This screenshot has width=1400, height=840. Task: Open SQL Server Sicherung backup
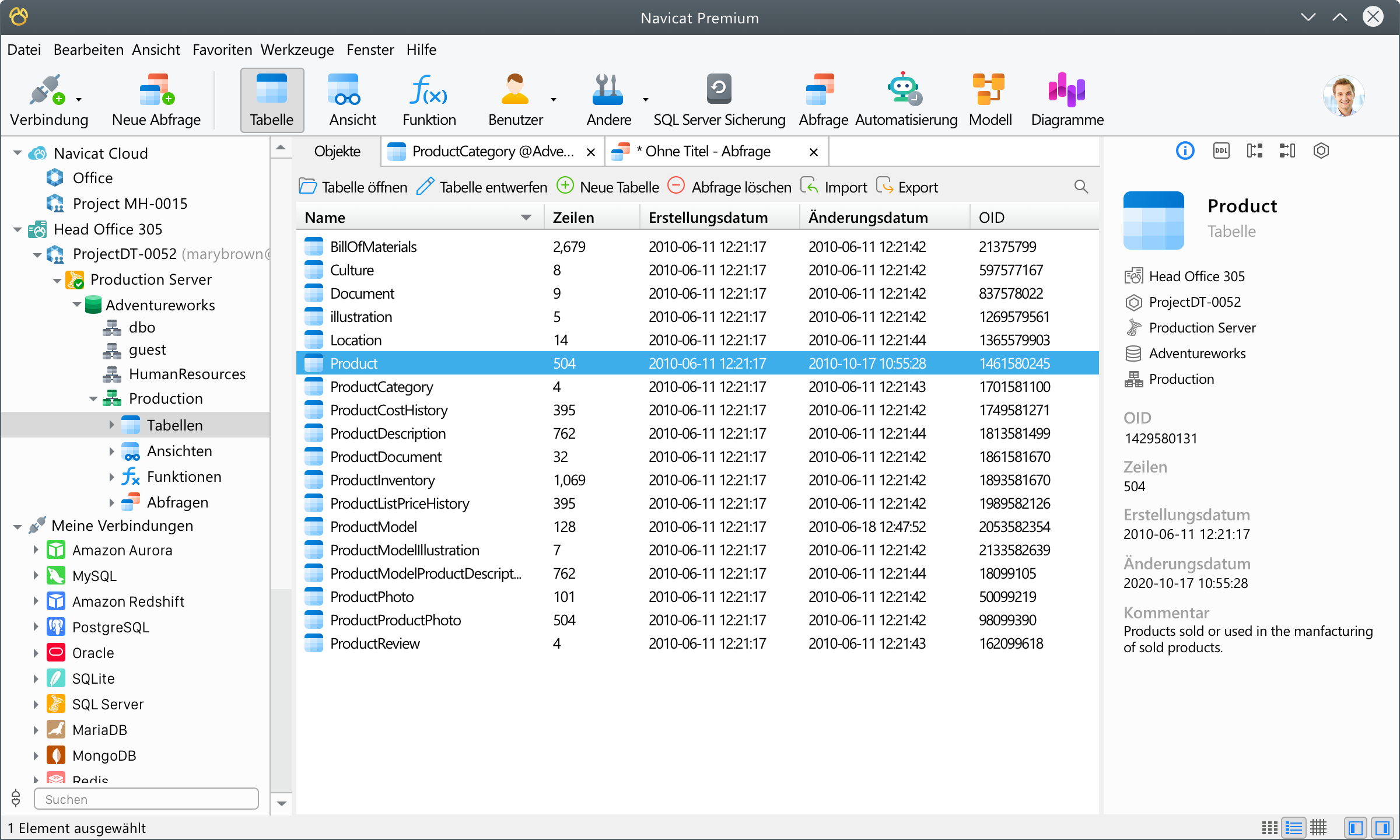[719, 99]
